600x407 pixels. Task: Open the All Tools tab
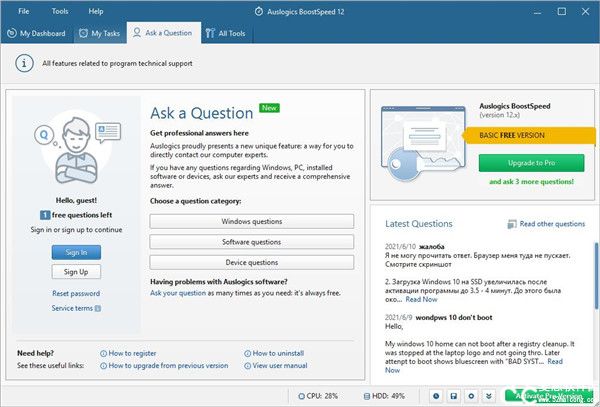point(229,33)
